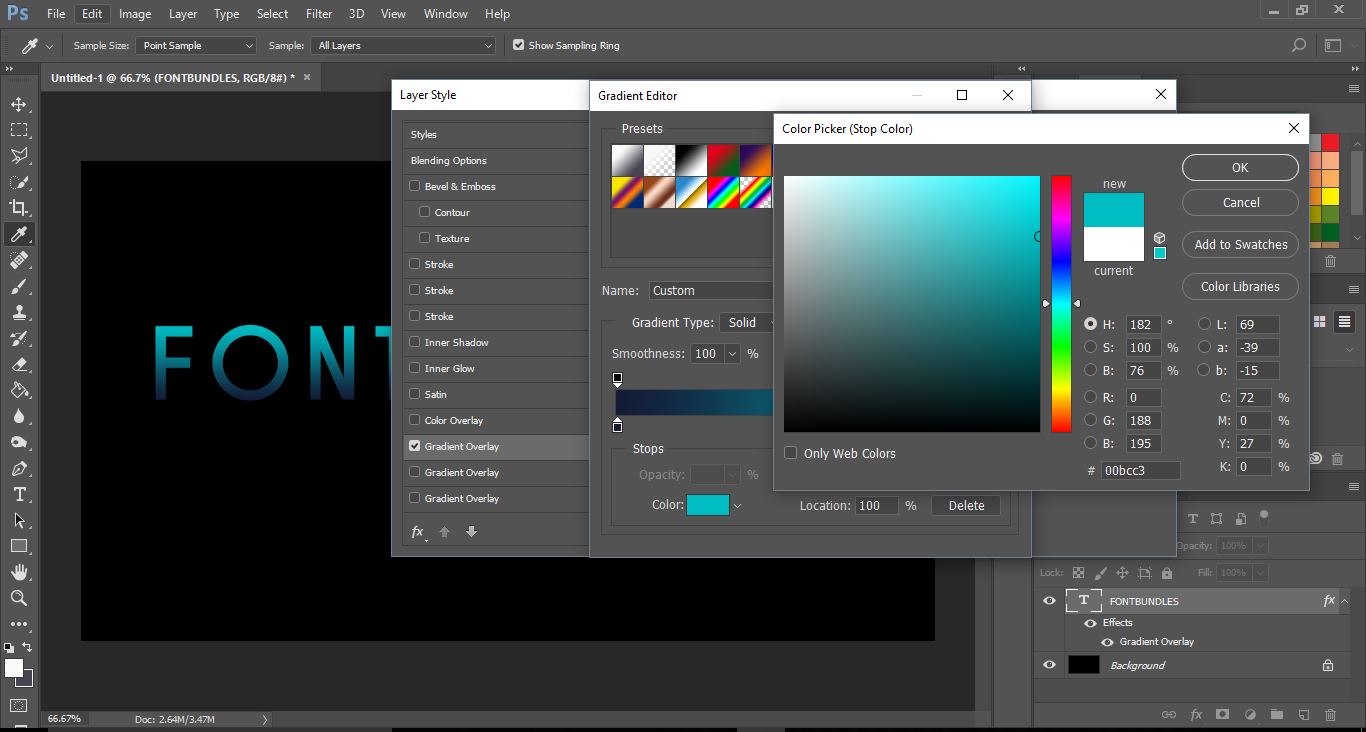The image size is (1366, 732).
Task: Click Cancel in the Color Picker
Action: [1240, 202]
